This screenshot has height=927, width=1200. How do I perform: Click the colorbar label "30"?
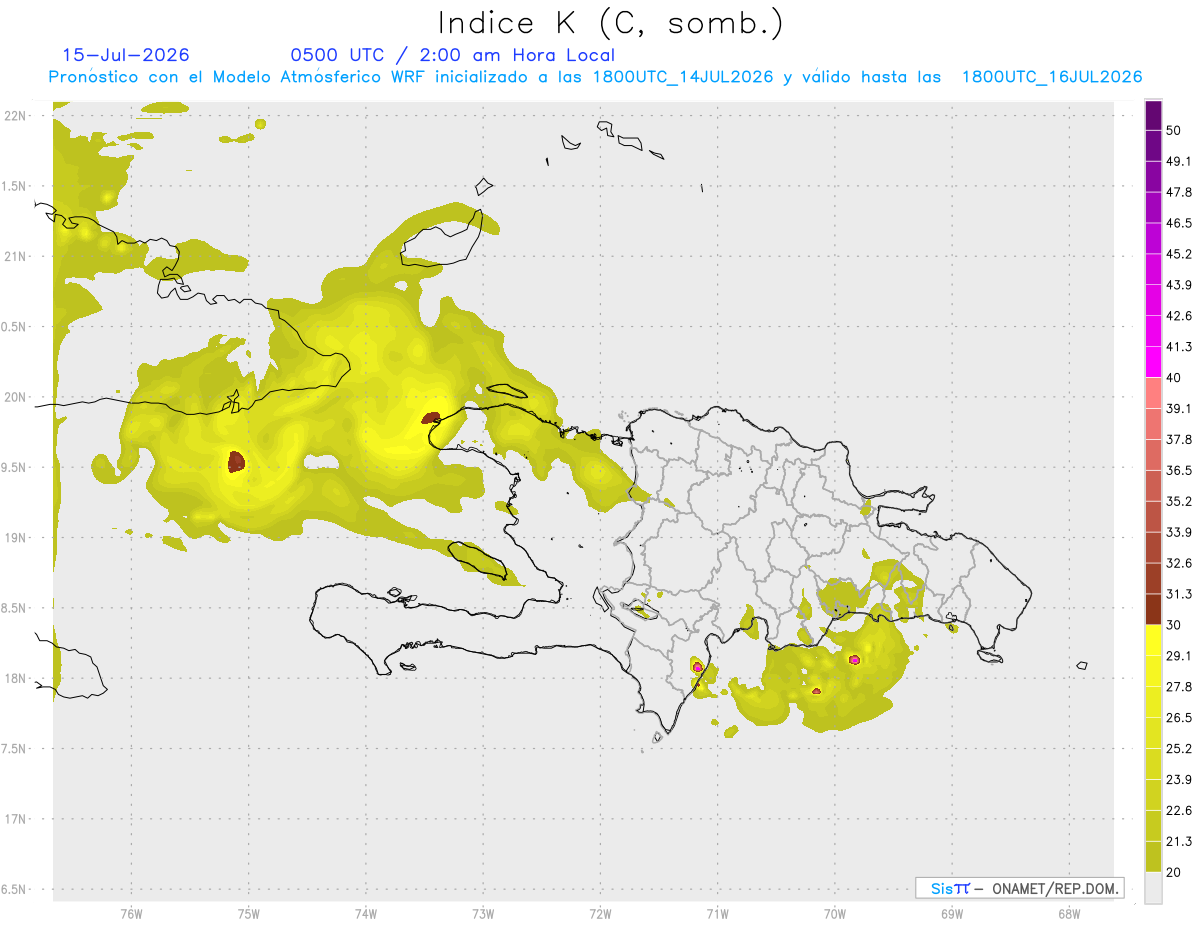(x=1174, y=625)
